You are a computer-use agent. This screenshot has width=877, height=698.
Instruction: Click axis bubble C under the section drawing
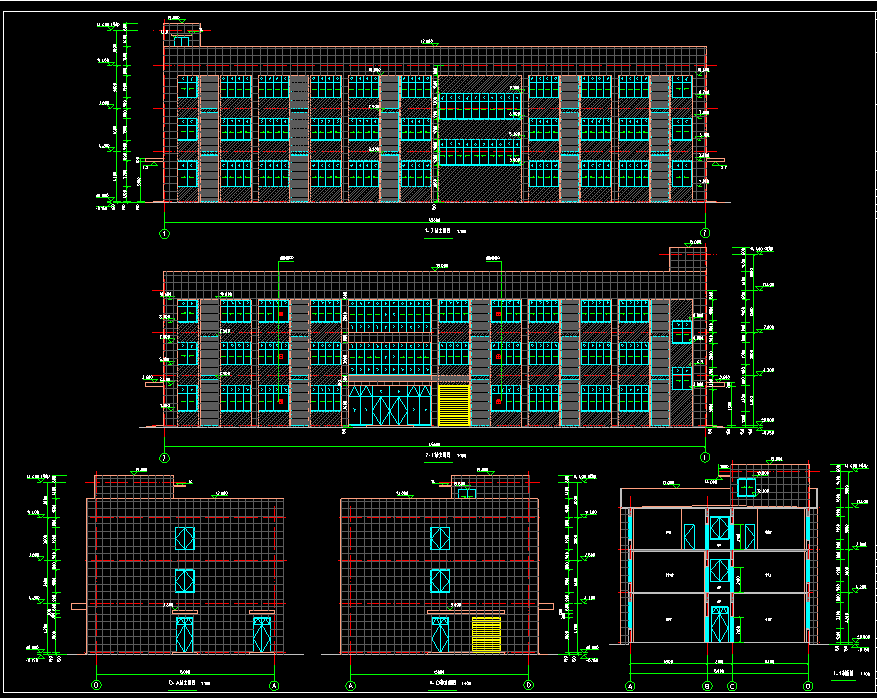732,686
